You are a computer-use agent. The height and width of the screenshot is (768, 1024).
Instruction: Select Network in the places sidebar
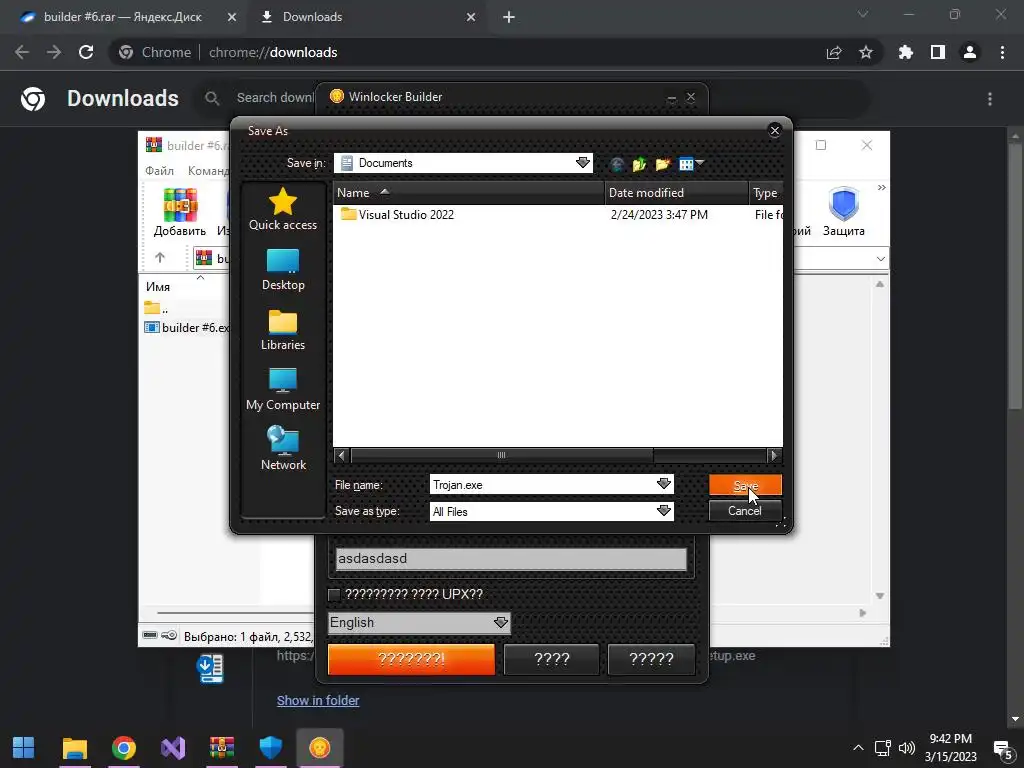coord(283,449)
